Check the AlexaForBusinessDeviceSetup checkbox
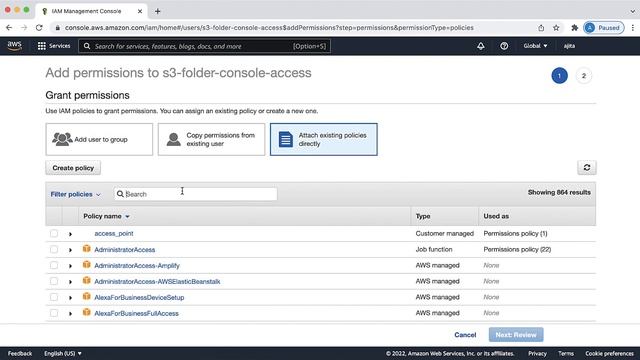Image resolution: width=640 pixels, height=360 pixels. click(x=54, y=297)
